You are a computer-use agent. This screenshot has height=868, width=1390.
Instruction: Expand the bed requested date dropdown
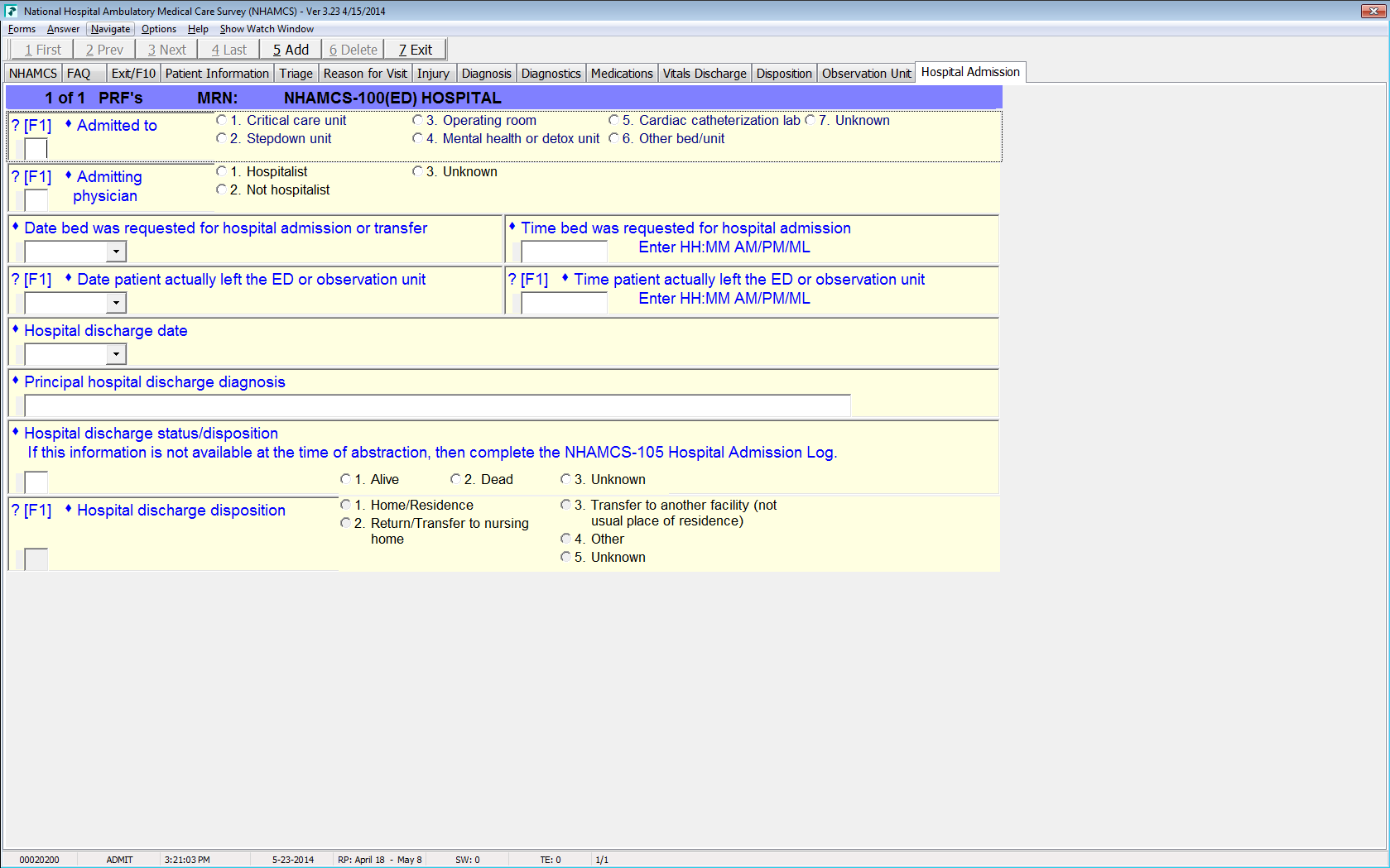click(x=116, y=252)
